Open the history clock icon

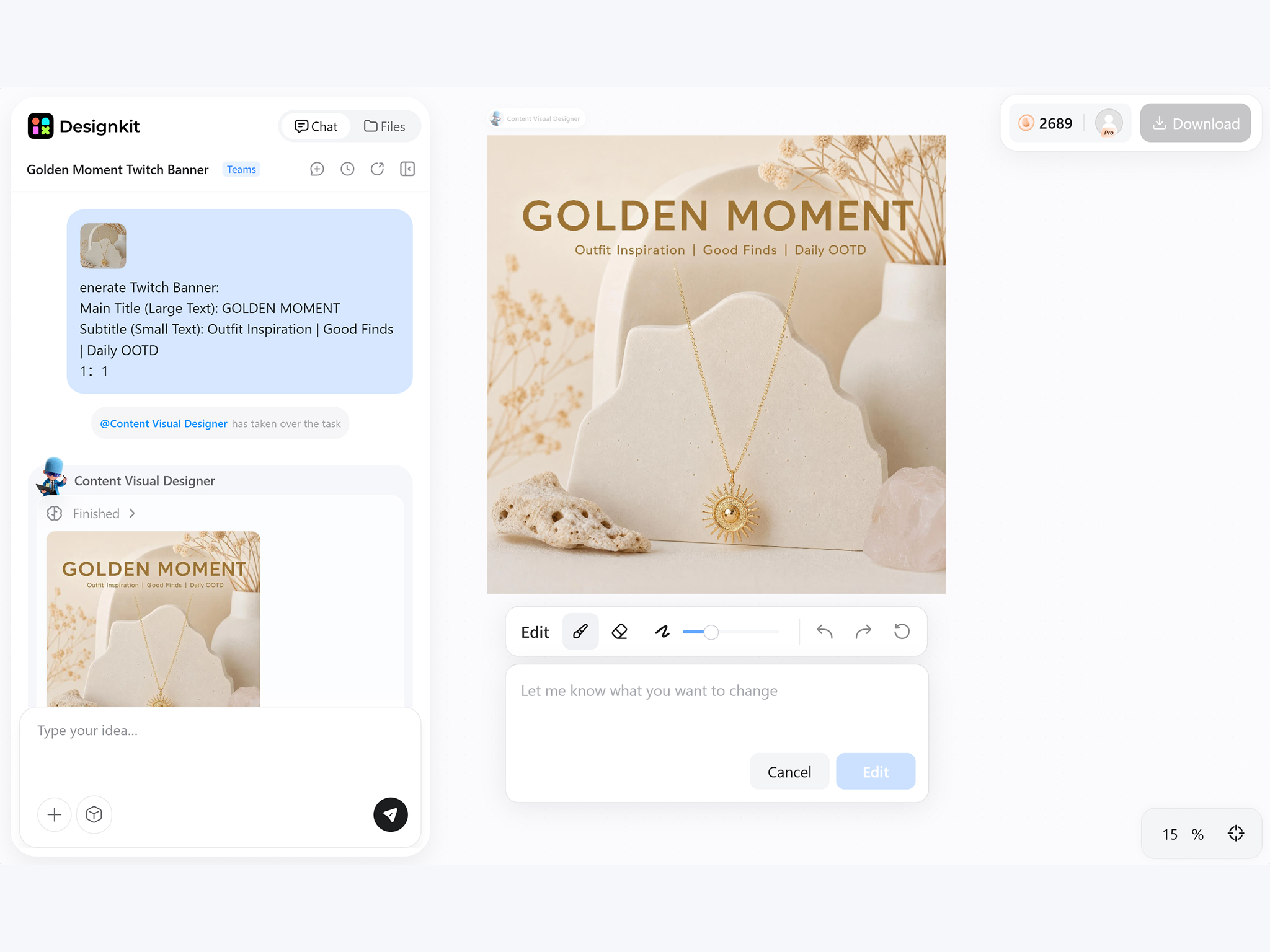pos(347,169)
